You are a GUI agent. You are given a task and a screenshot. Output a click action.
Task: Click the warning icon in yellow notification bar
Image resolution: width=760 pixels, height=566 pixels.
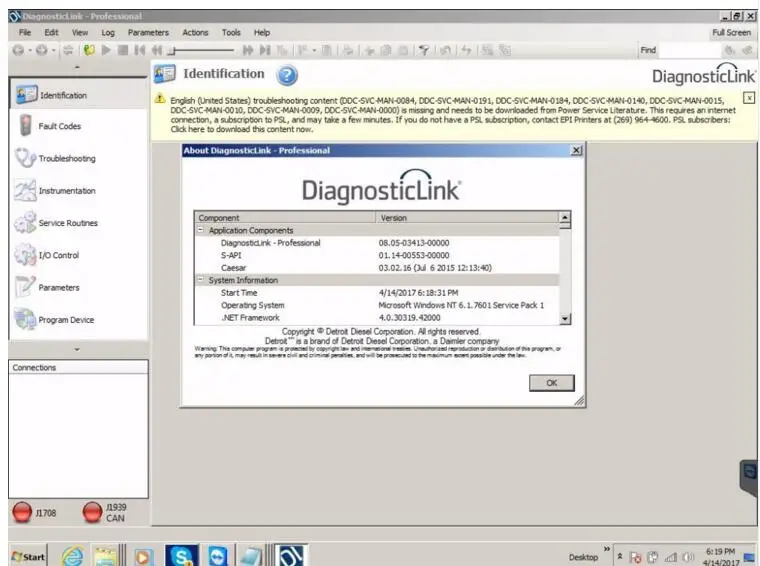tap(160, 99)
